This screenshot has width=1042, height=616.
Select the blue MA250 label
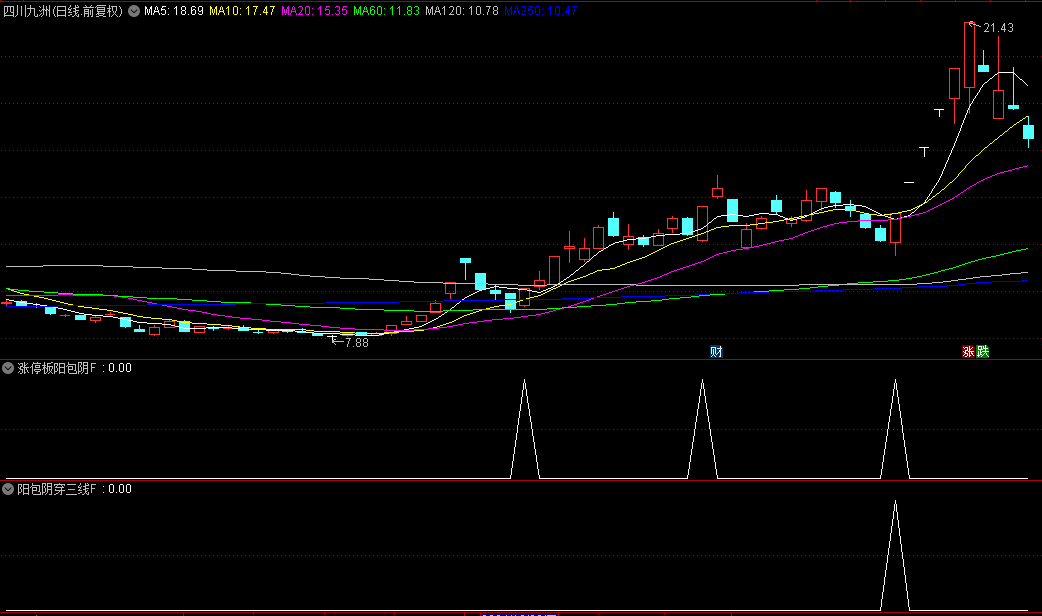pos(540,11)
